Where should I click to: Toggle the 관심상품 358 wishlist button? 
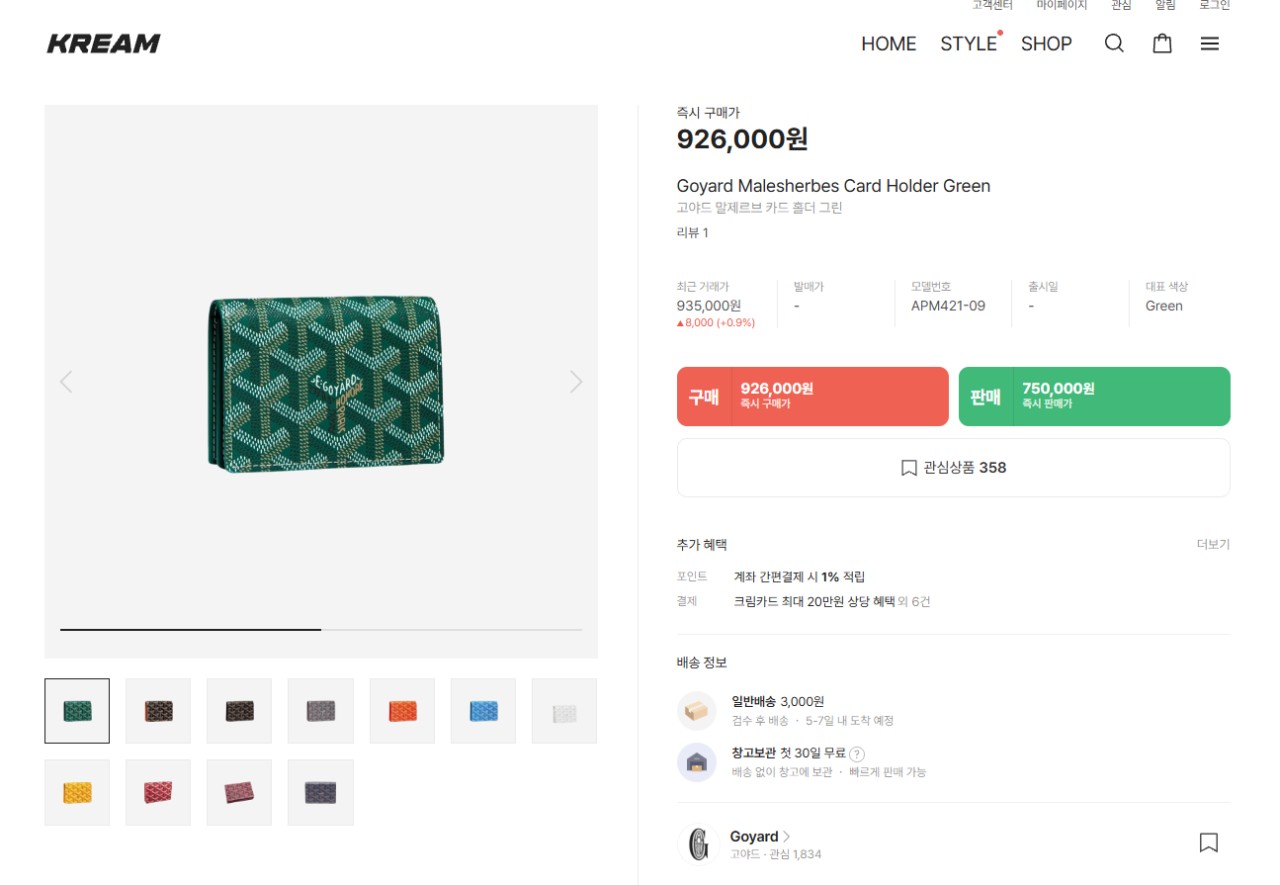pos(953,467)
